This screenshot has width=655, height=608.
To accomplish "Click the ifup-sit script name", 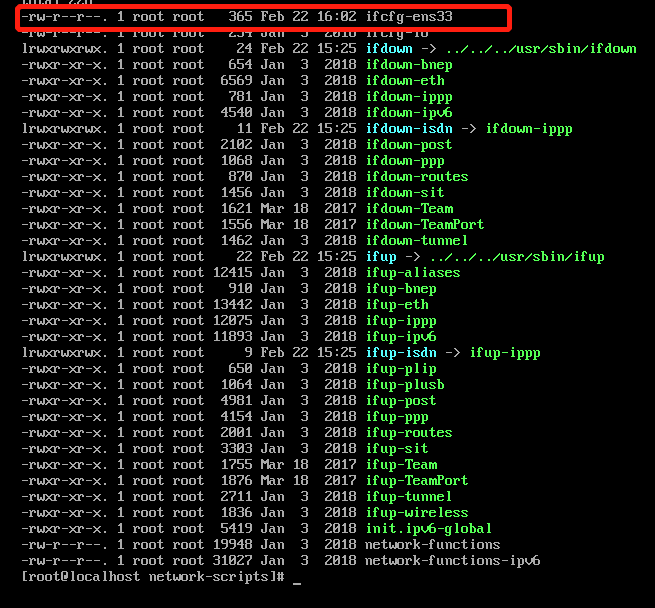I will click(397, 449).
